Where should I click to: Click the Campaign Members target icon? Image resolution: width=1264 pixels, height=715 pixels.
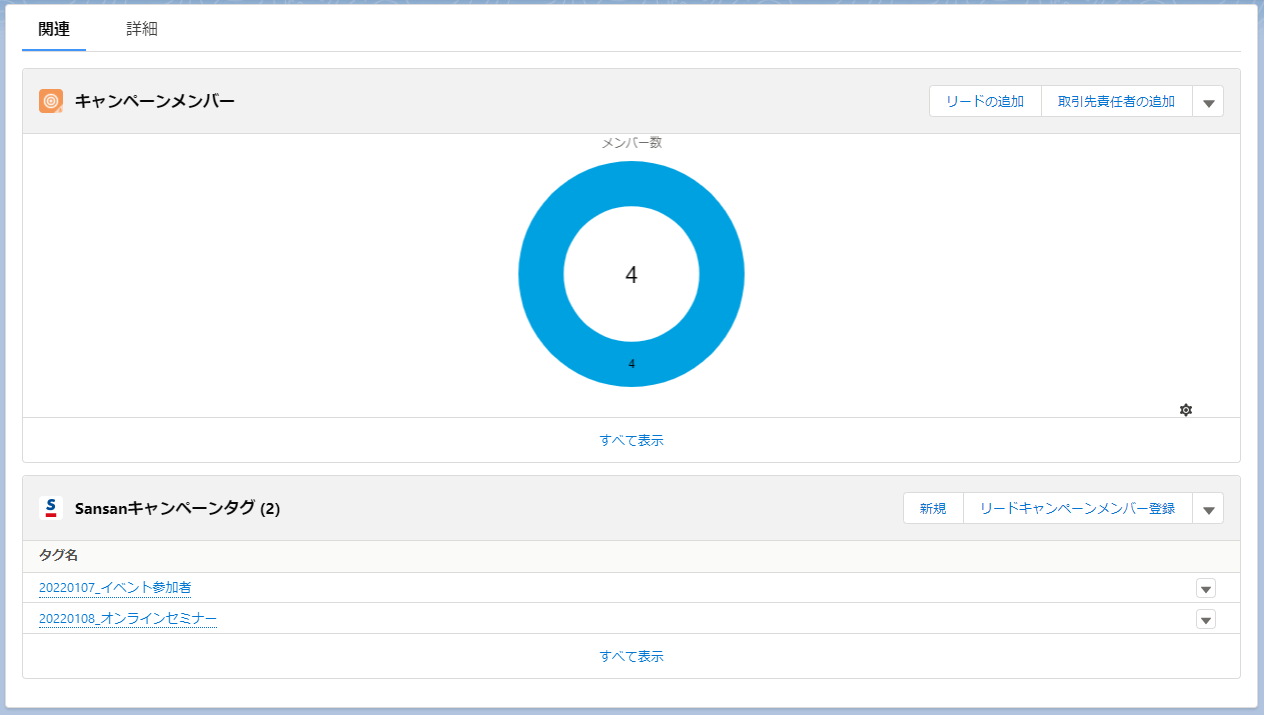tap(51, 101)
